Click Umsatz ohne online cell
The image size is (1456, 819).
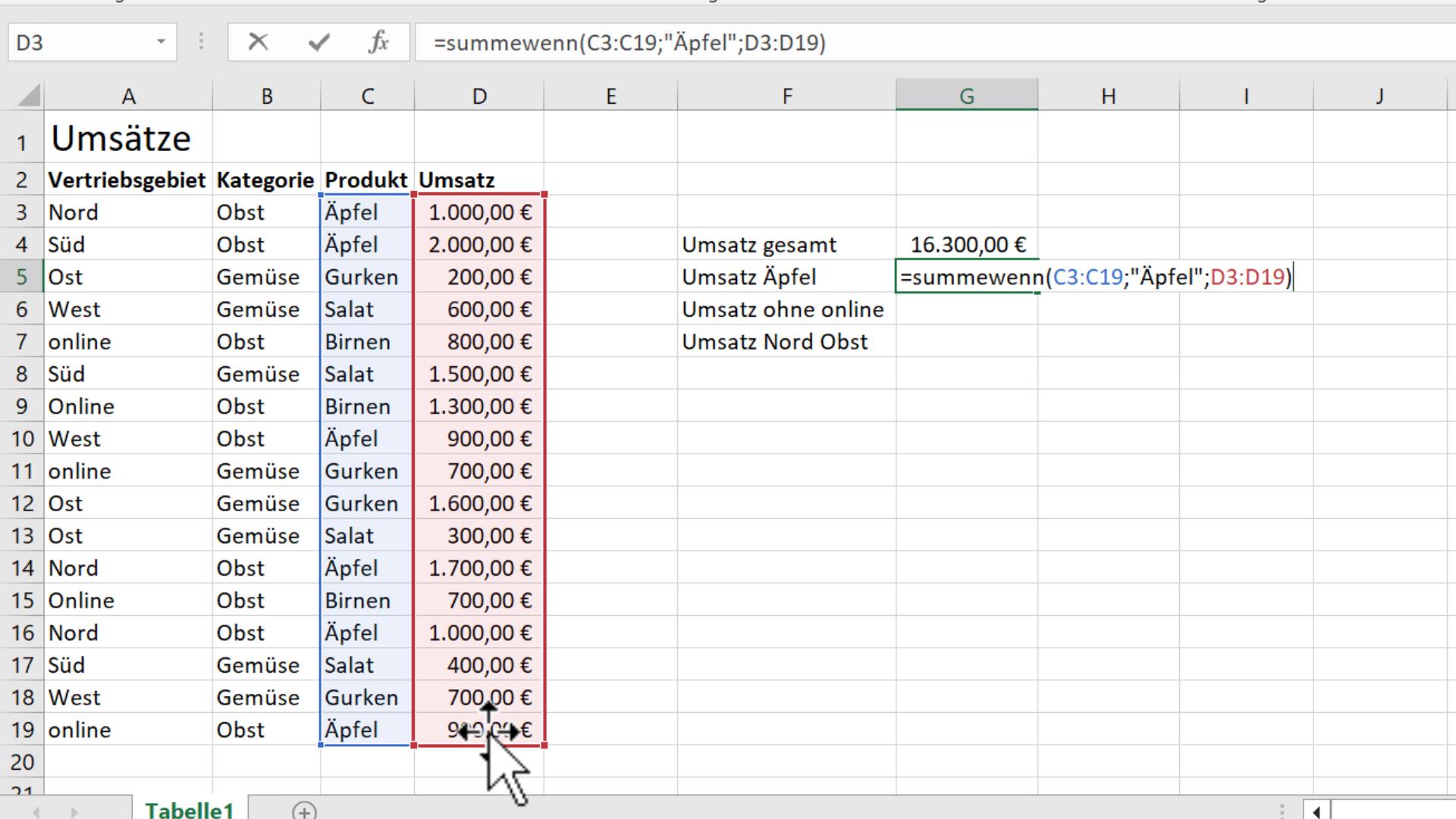[x=784, y=309]
